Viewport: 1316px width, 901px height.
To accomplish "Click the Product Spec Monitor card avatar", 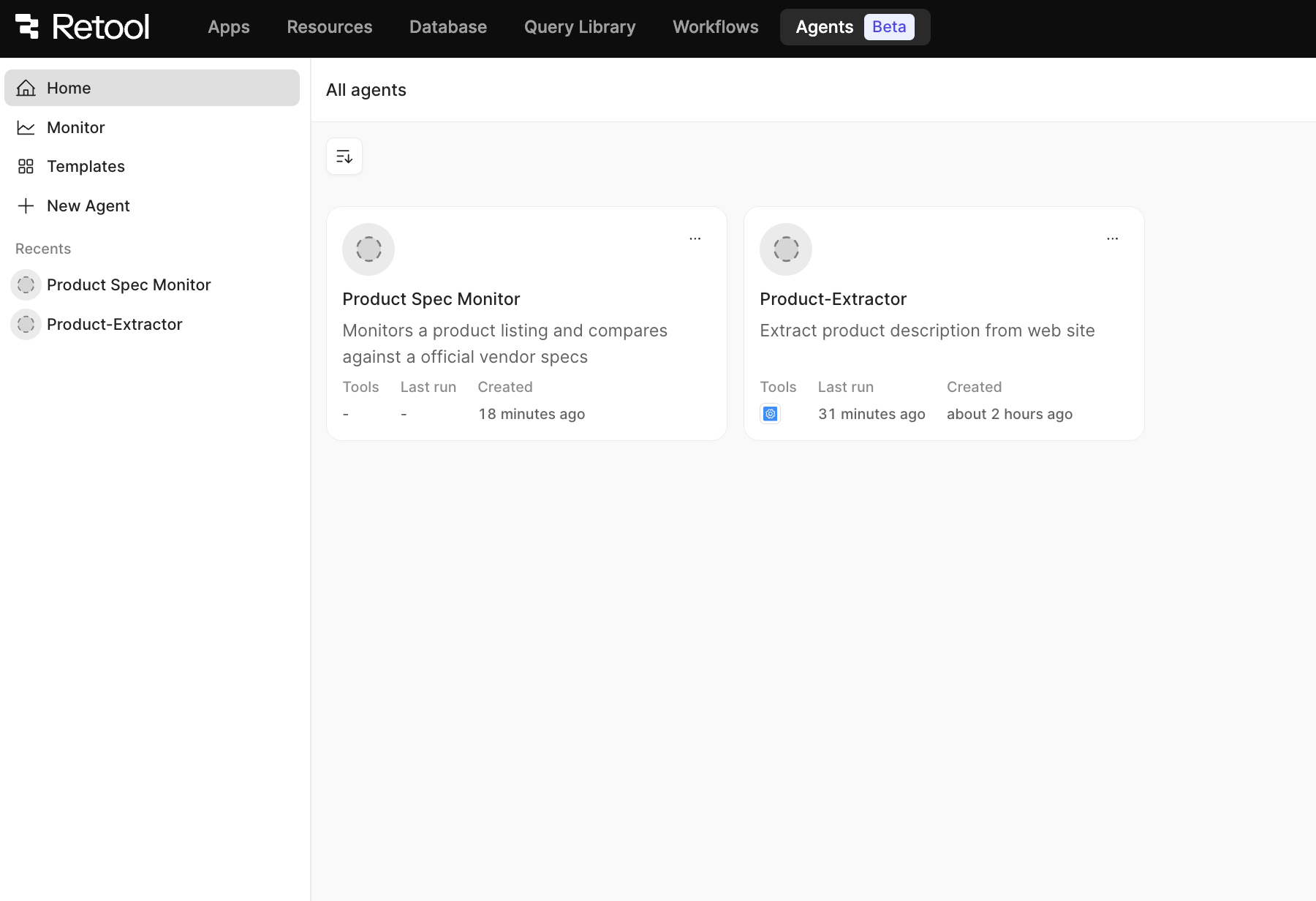I will (368, 249).
